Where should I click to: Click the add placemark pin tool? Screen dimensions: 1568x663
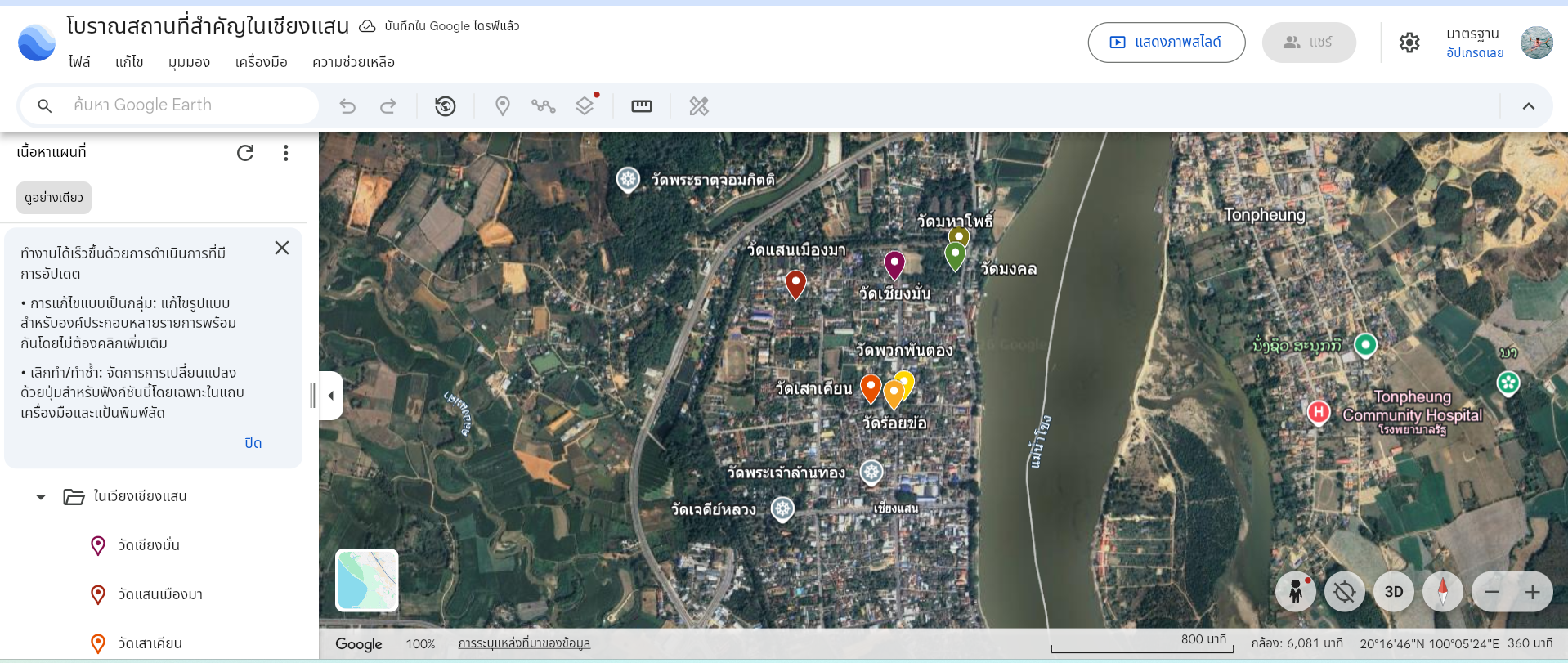tap(503, 106)
